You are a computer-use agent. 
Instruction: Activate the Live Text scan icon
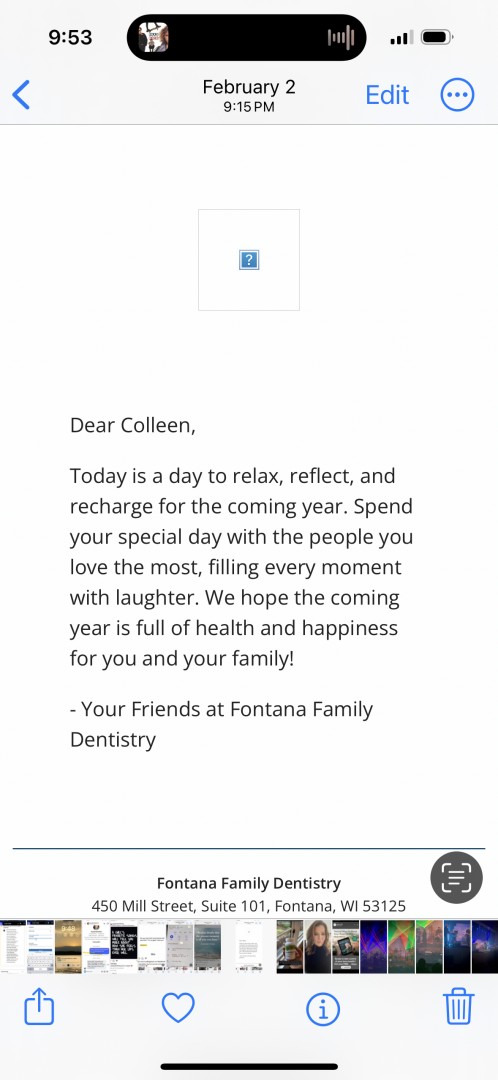(457, 878)
